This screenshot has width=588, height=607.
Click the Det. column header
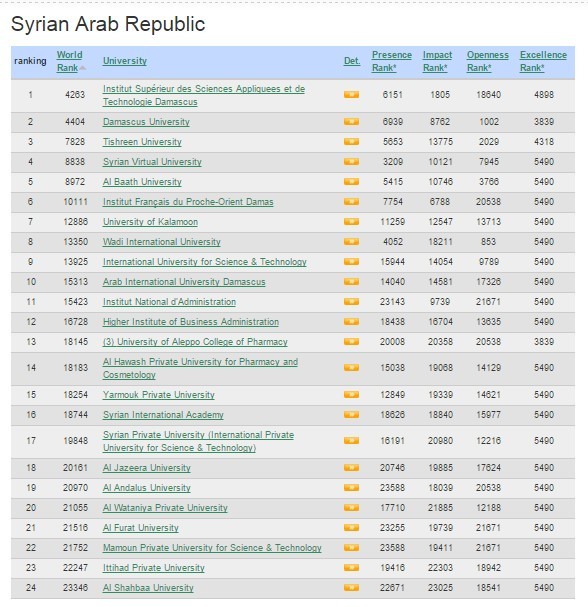click(352, 61)
